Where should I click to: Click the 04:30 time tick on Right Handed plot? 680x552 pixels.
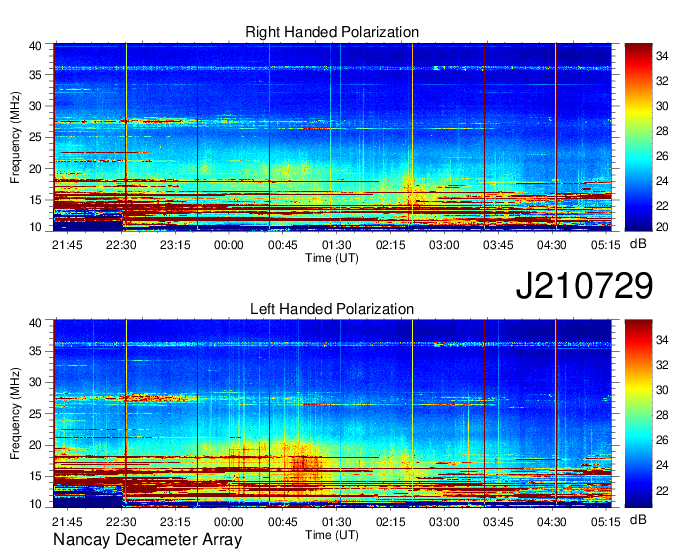(x=552, y=245)
